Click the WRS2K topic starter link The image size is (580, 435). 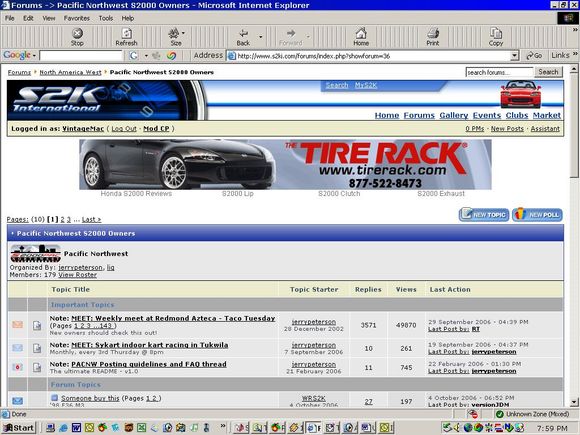point(314,398)
